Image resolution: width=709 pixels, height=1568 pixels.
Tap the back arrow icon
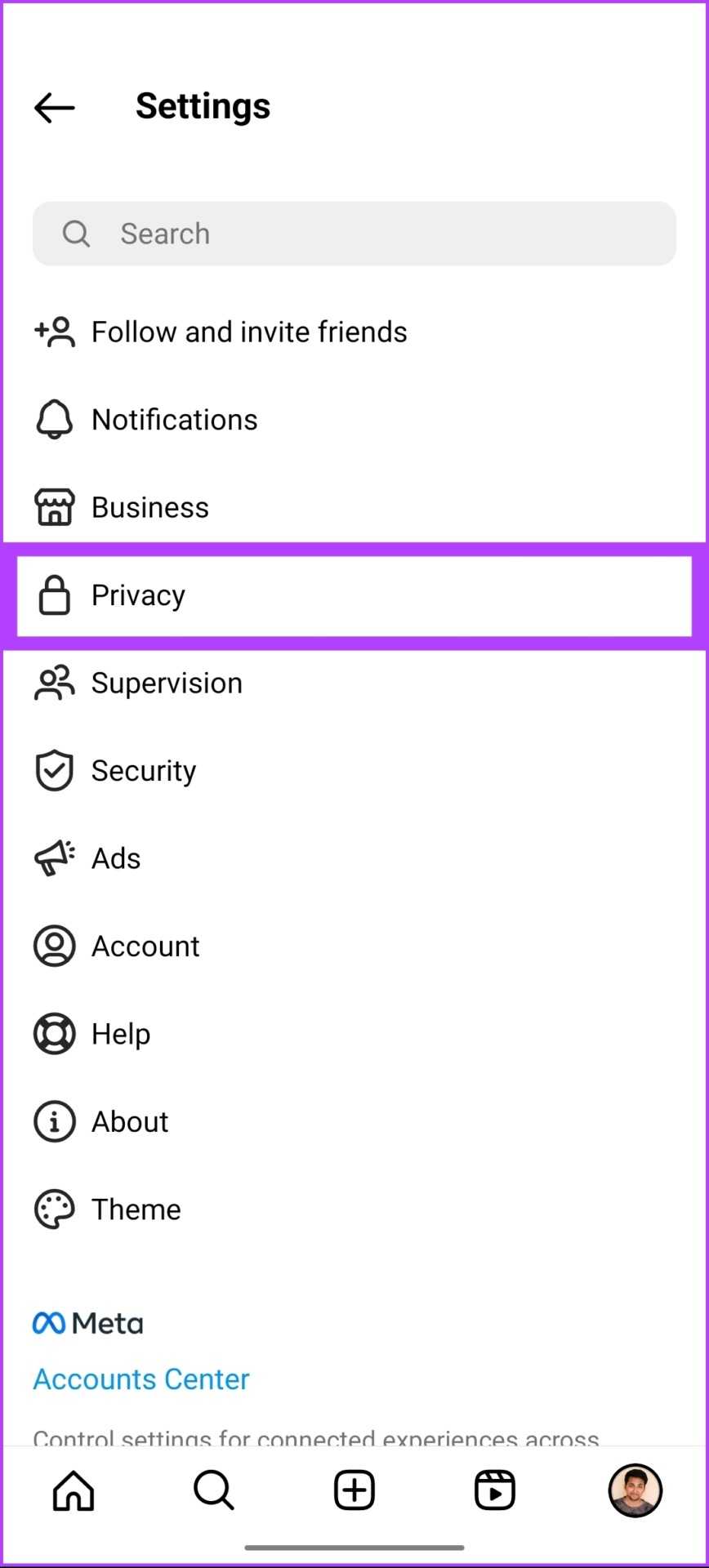pos(55,108)
